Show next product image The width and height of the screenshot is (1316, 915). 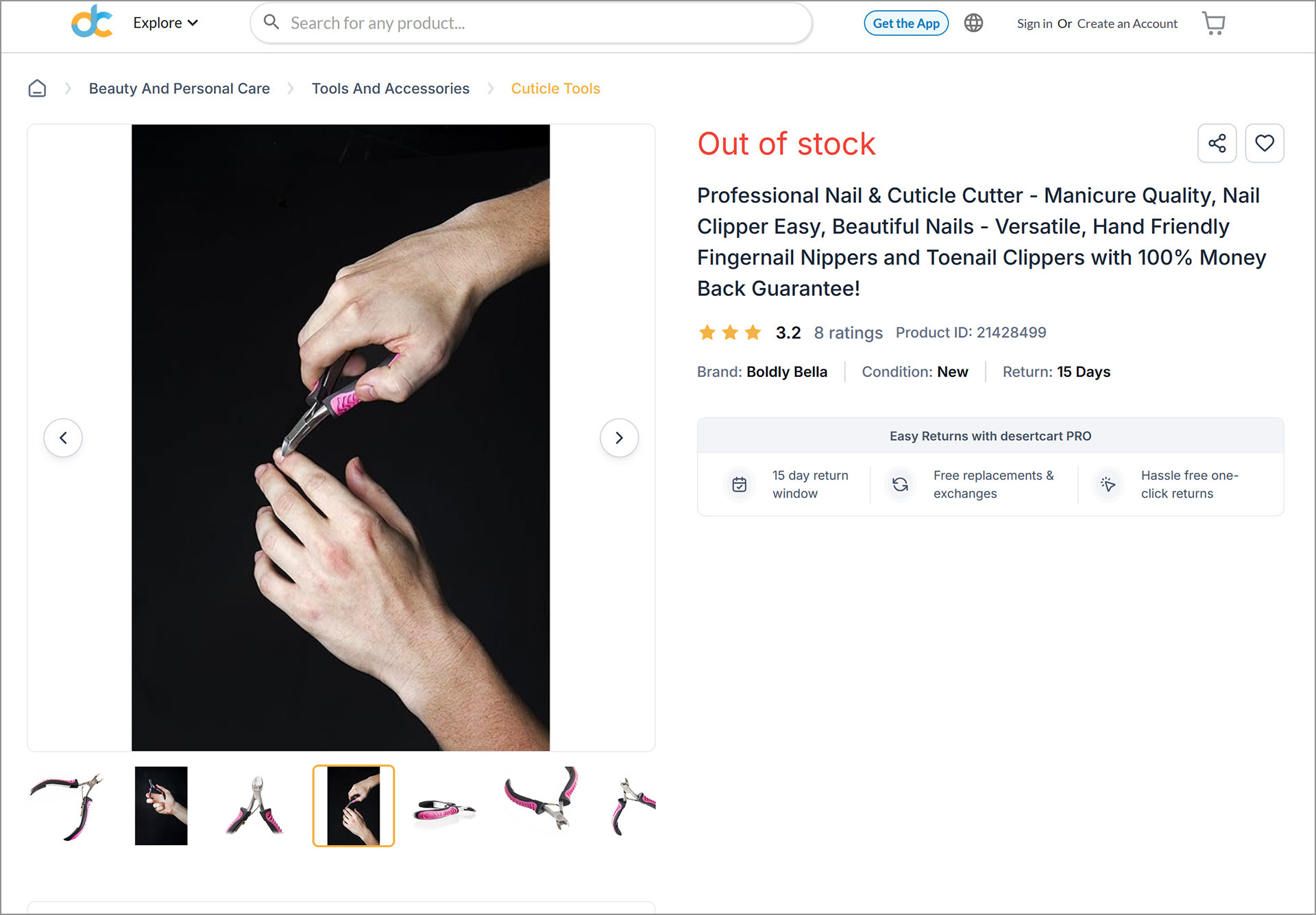619,437
